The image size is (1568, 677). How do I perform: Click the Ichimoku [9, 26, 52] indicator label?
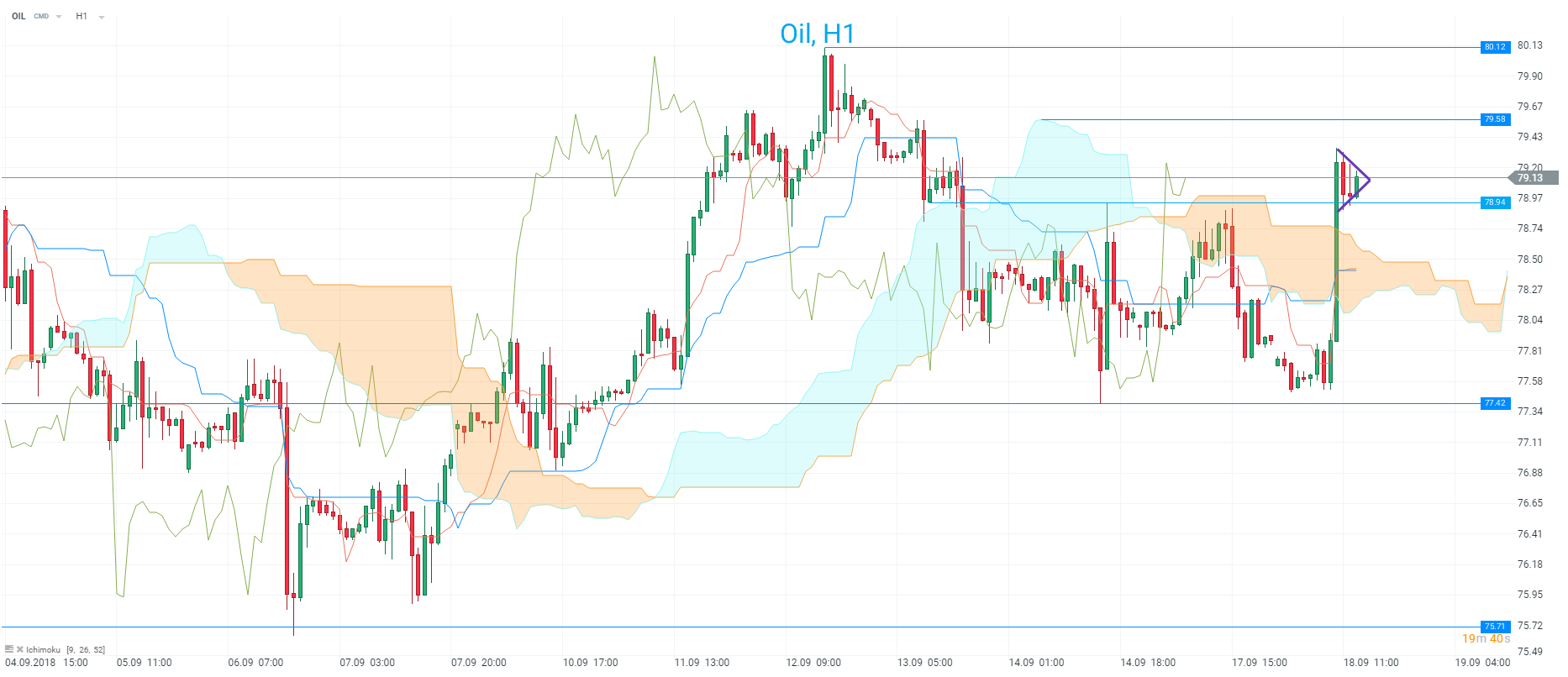click(66, 649)
